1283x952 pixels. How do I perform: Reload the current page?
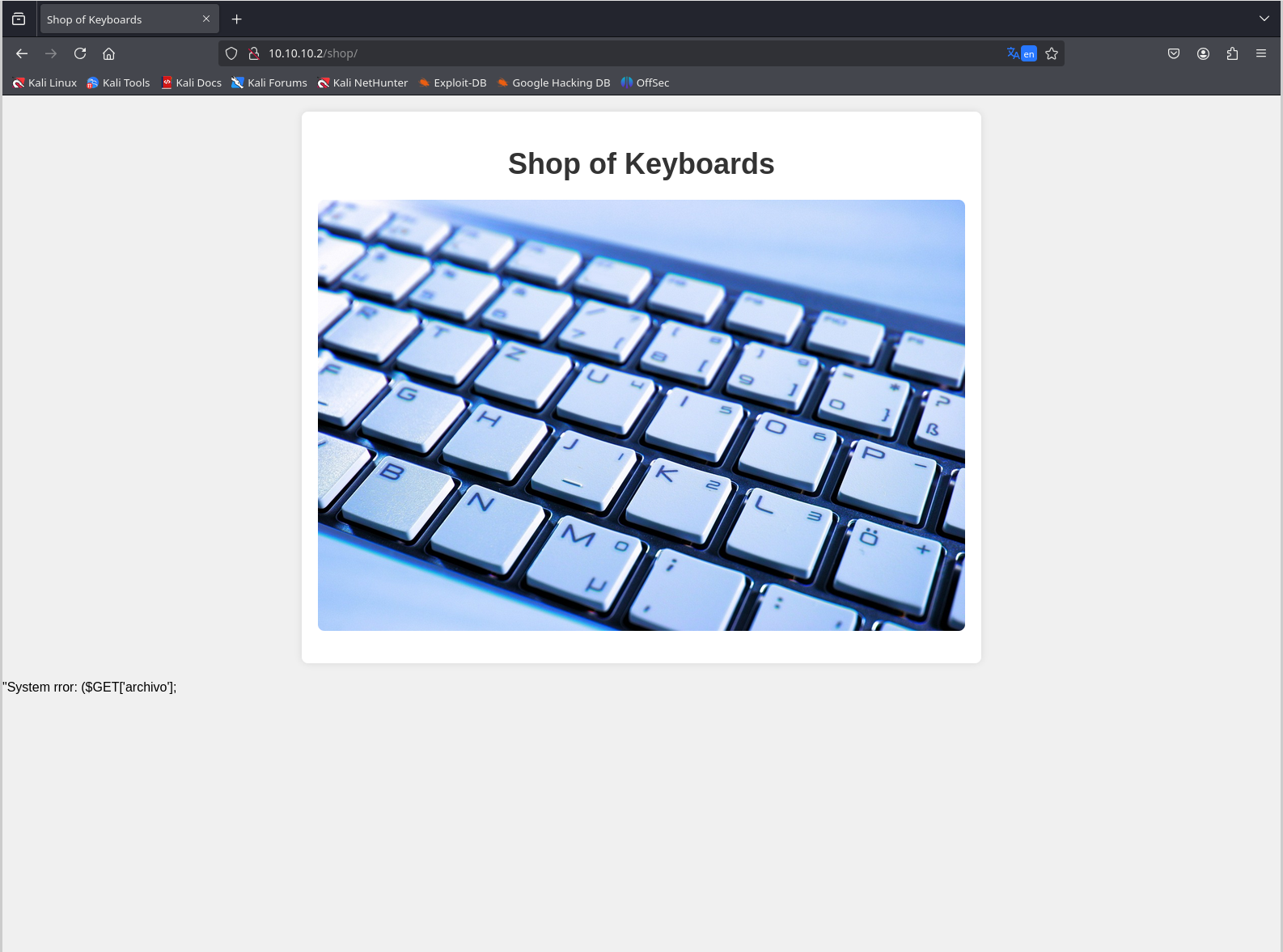click(x=80, y=53)
